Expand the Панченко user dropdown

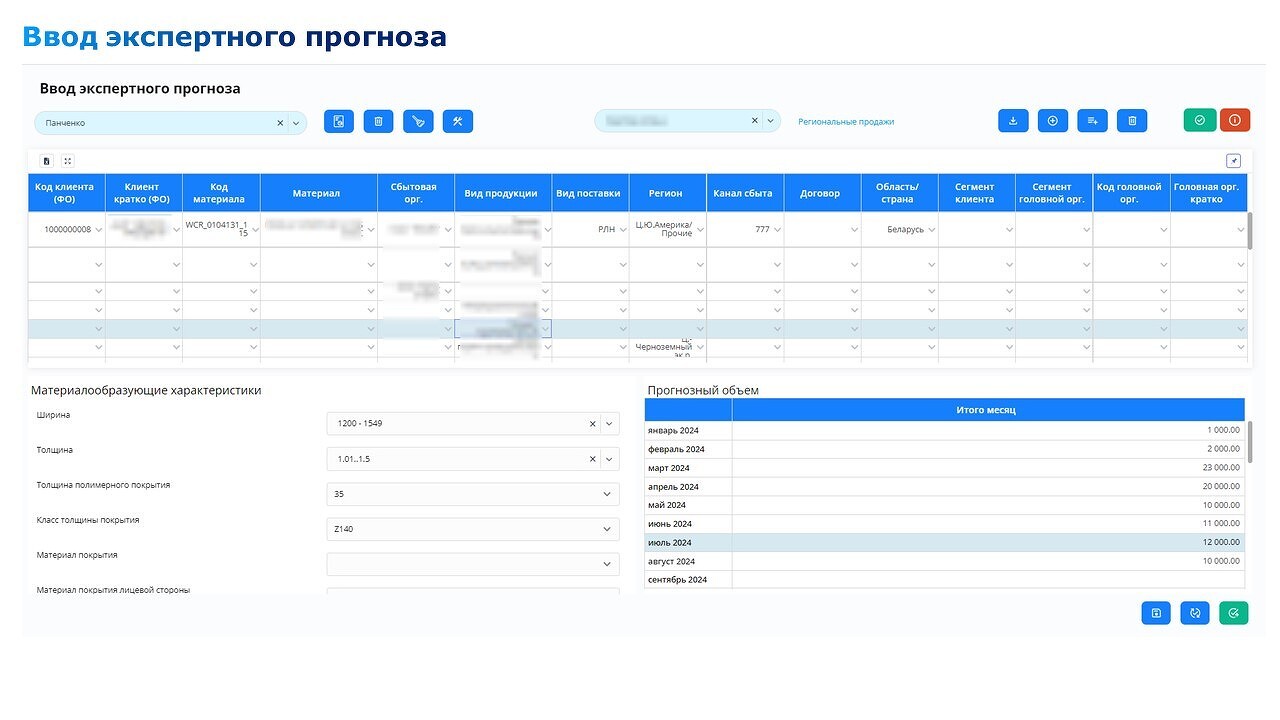(296, 123)
